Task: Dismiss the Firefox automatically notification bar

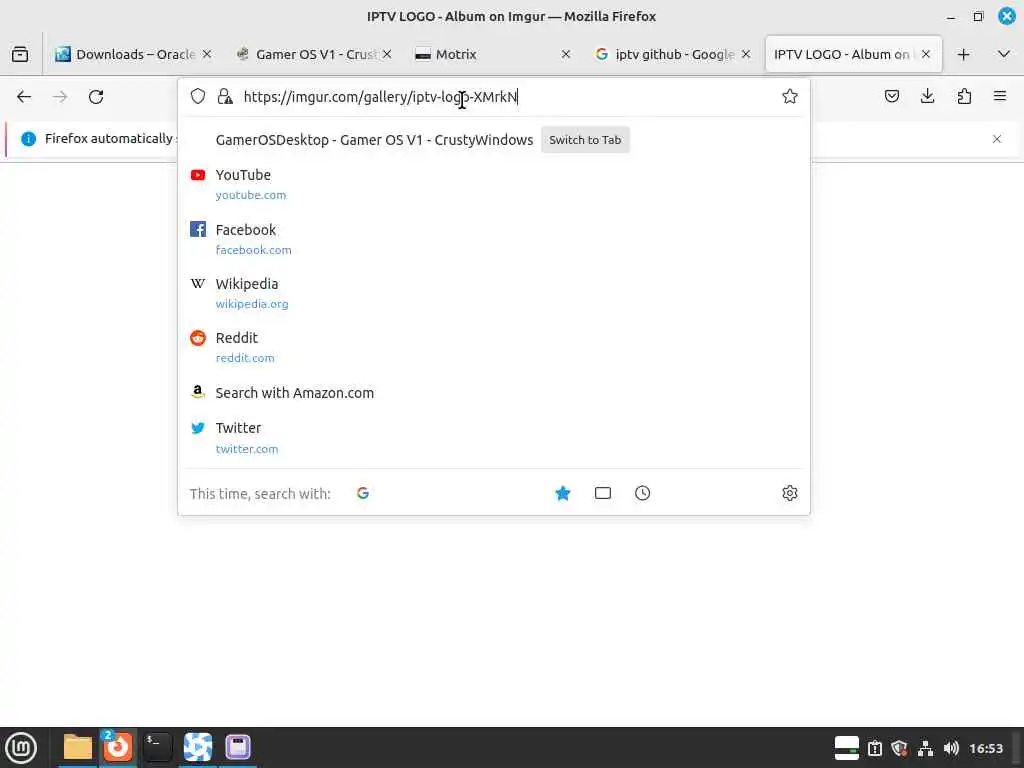Action: pos(997,139)
